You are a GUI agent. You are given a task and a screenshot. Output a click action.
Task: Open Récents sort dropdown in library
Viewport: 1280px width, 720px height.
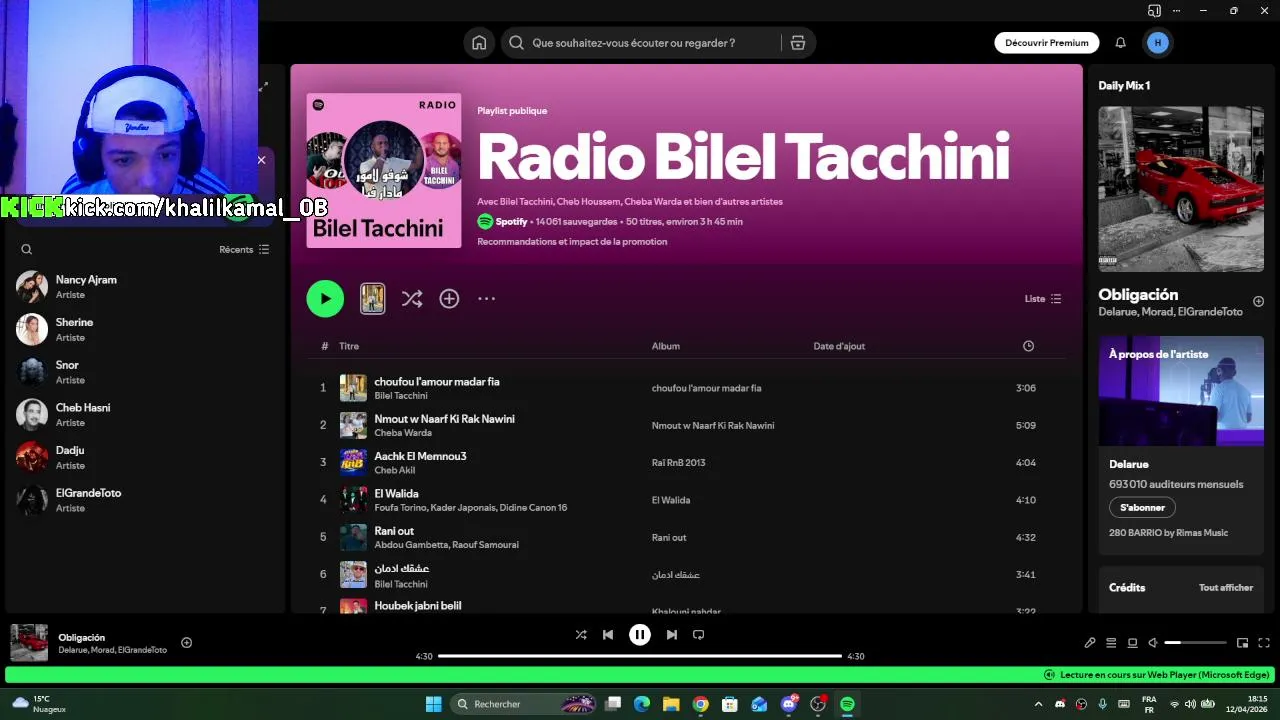click(244, 250)
